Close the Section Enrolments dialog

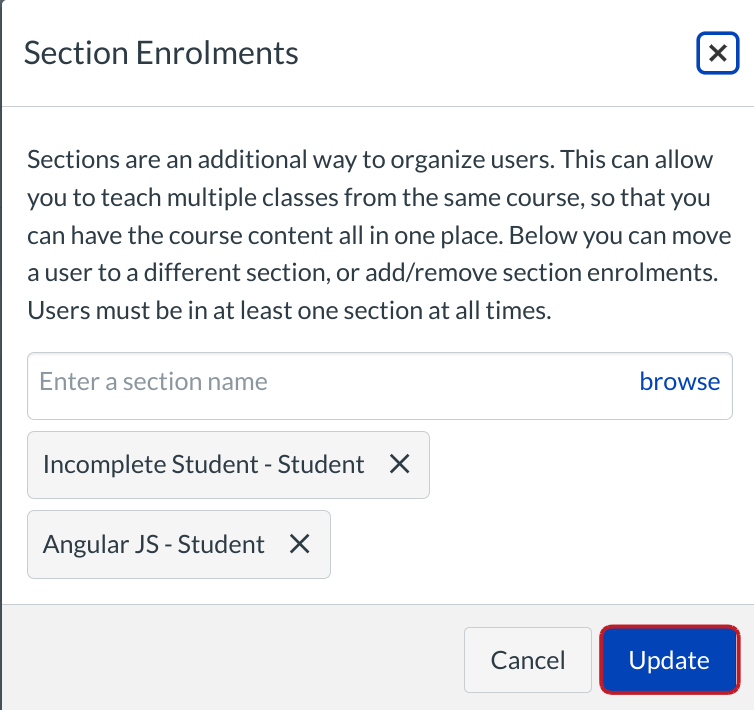[x=717, y=53]
